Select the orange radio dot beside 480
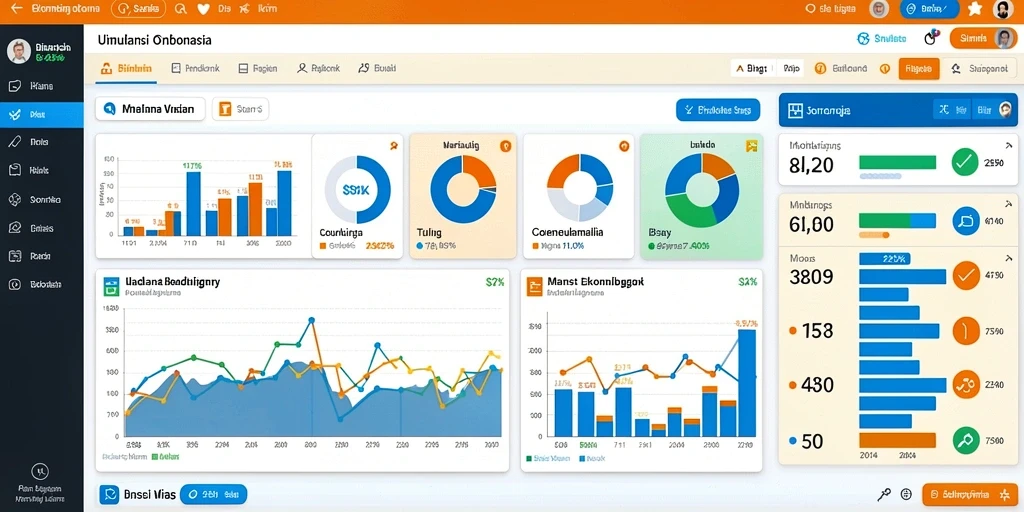This screenshot has width=1024, height=512. tap(793, 385)
